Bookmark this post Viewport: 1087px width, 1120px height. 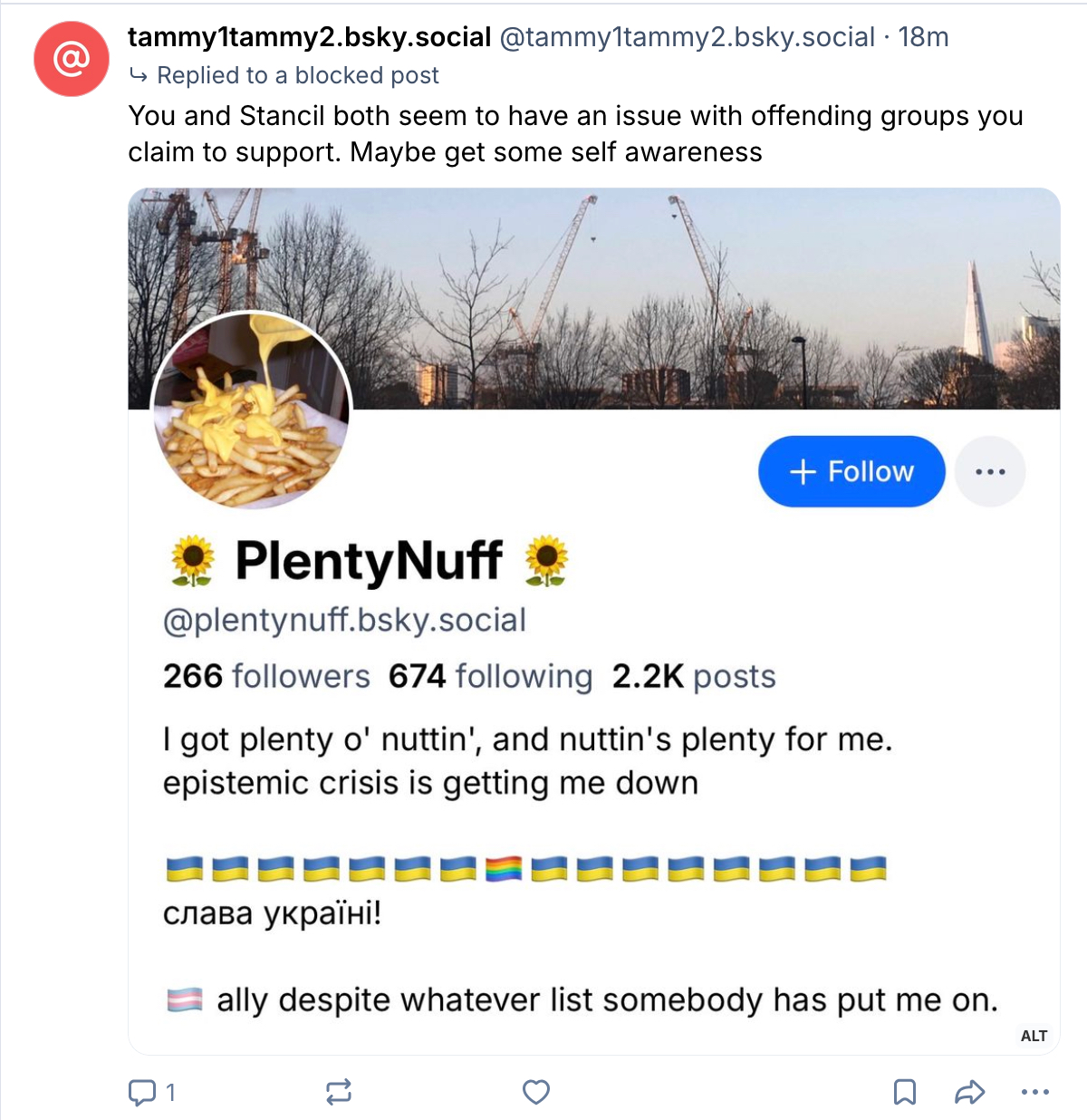click(904, 1092)
